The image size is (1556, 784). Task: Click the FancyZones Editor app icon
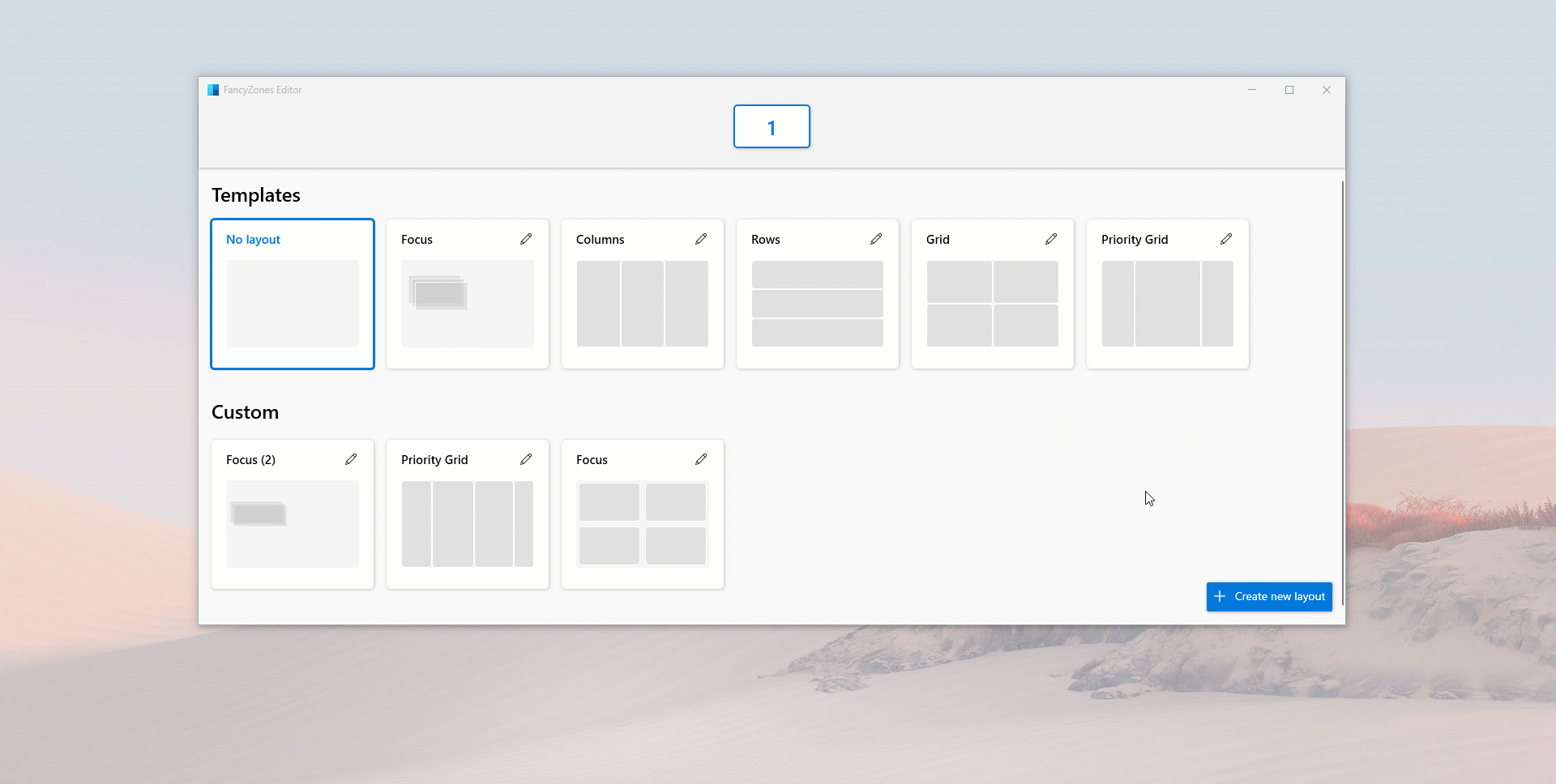click(x=213, y=90)
